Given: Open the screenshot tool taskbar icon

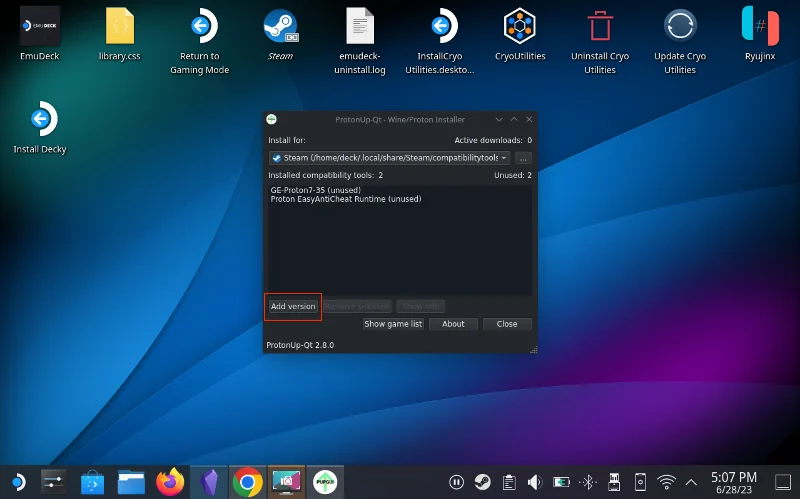Looking at the screenshot, I should point(286,482).
